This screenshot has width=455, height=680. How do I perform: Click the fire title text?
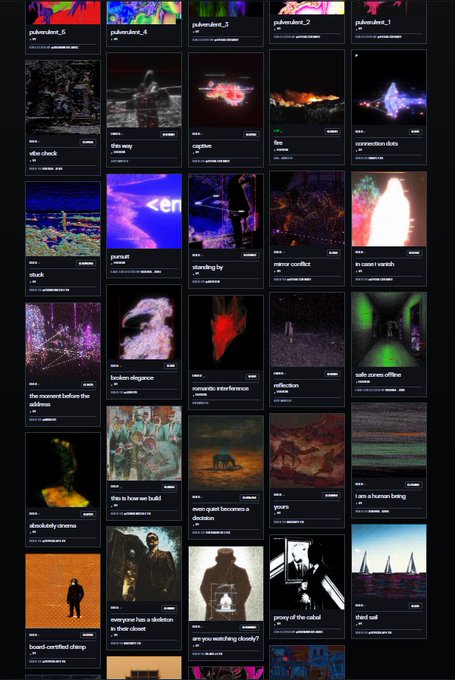(x=278, y=143)
